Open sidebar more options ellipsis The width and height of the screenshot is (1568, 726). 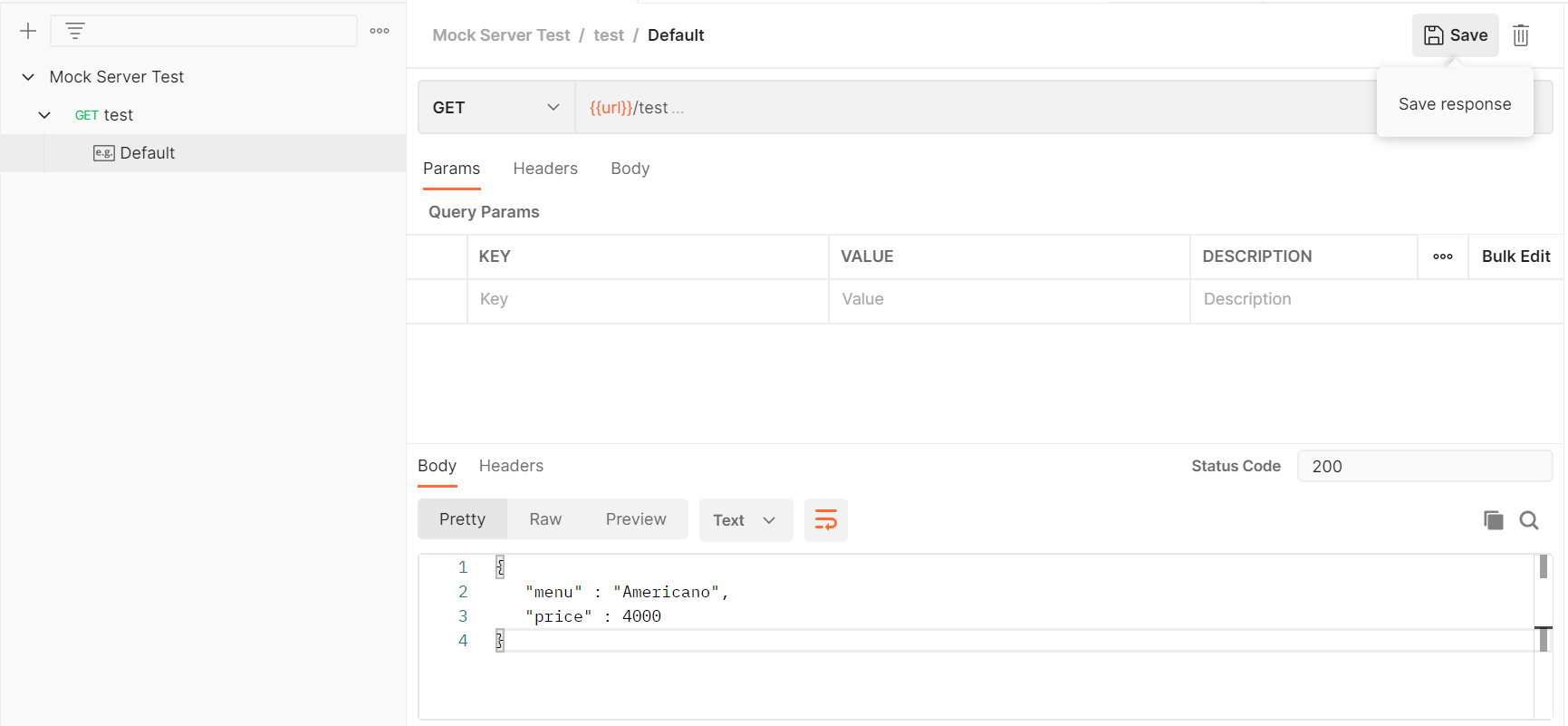click(x=380, y=31)
